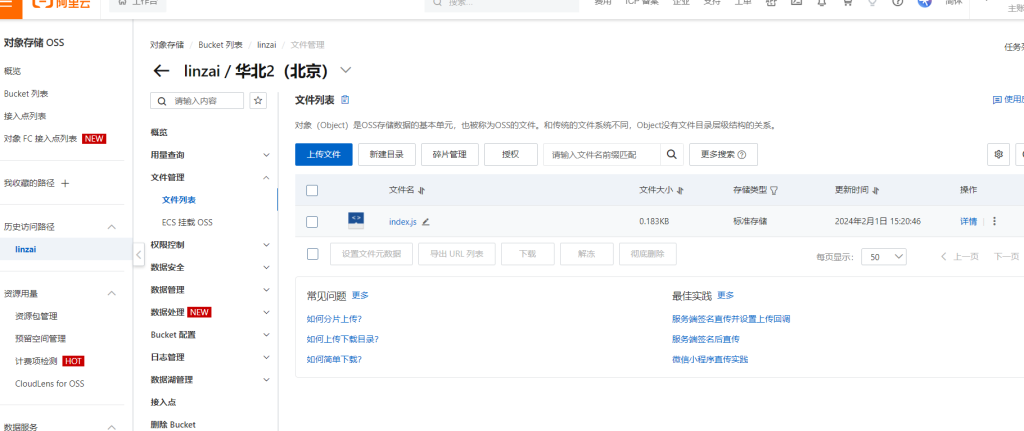Viewport: 1024px width, 431px height.
Task: Open 服务端签名后直传 best-practice link
Action: [x=706, y=340]
